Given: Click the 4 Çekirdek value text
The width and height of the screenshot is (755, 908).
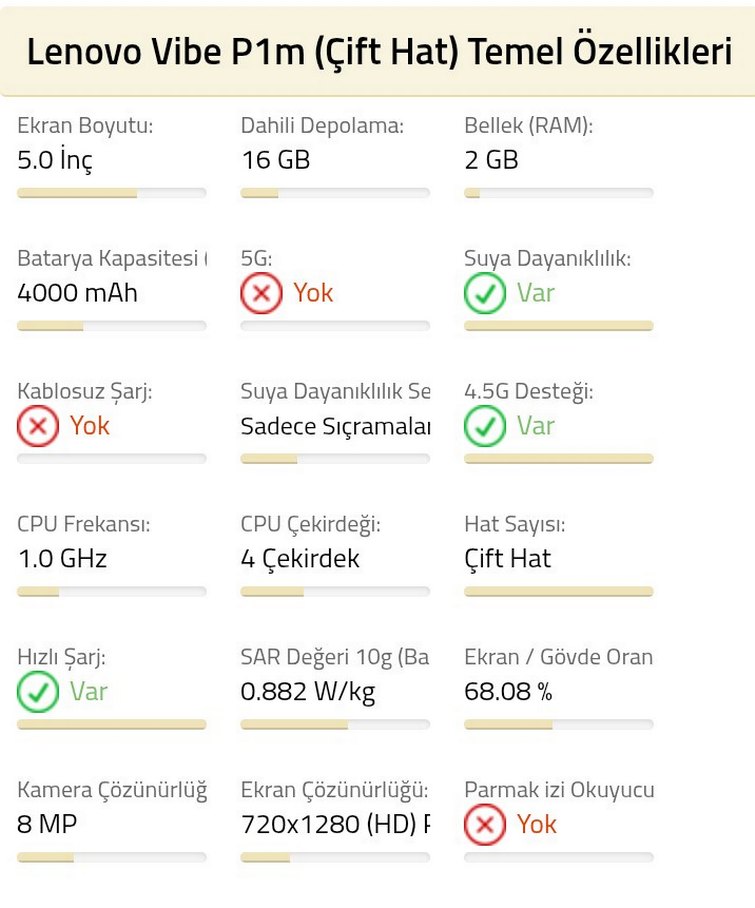Looking at the screenshot, I should [300, 558].
